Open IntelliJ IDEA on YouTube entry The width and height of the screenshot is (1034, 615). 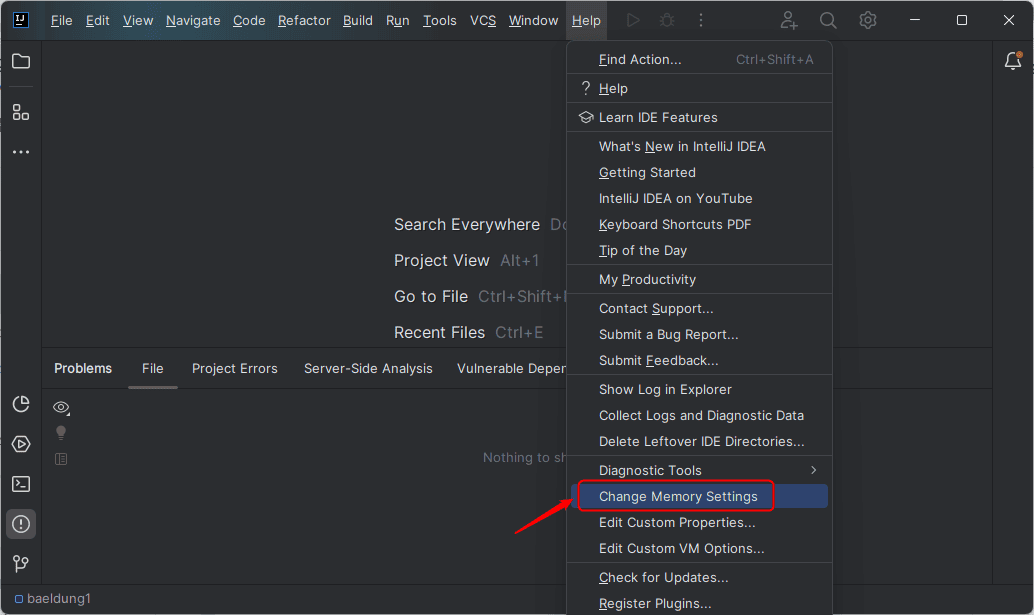tap(699, 198)
